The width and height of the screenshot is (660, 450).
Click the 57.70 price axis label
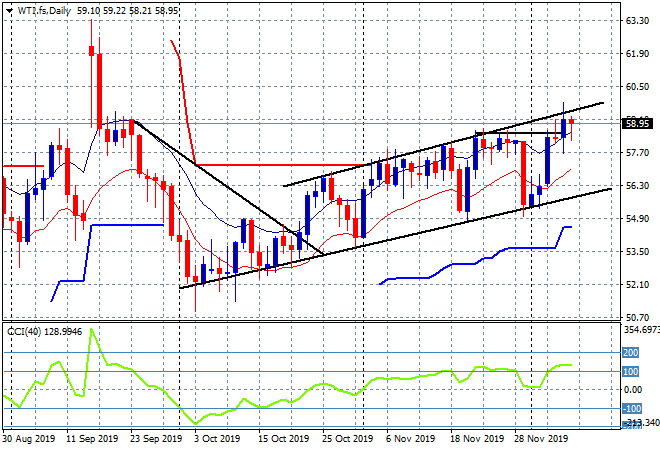[637, 152]
